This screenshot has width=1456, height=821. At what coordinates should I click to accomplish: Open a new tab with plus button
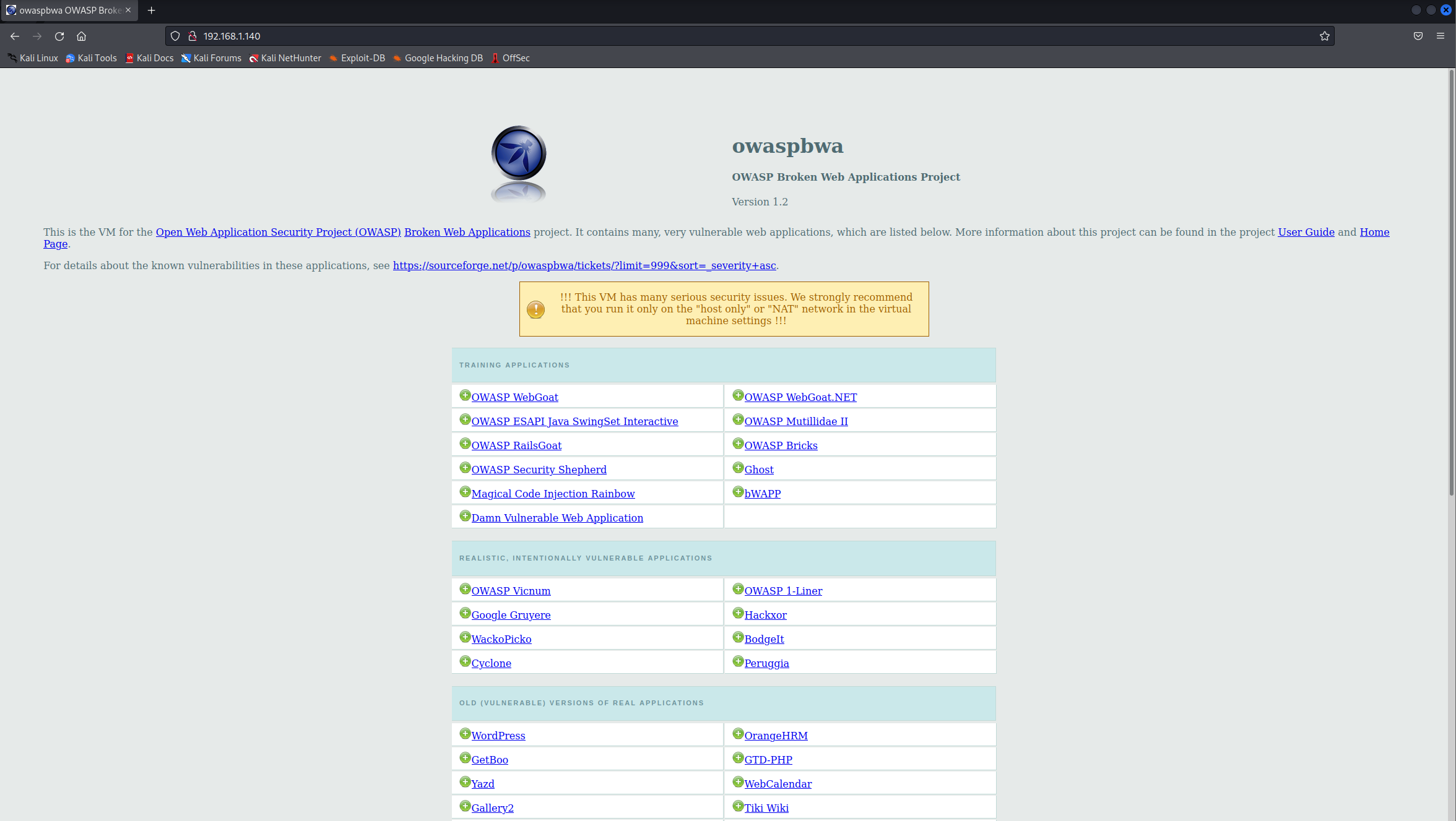(x=151, y=11)
